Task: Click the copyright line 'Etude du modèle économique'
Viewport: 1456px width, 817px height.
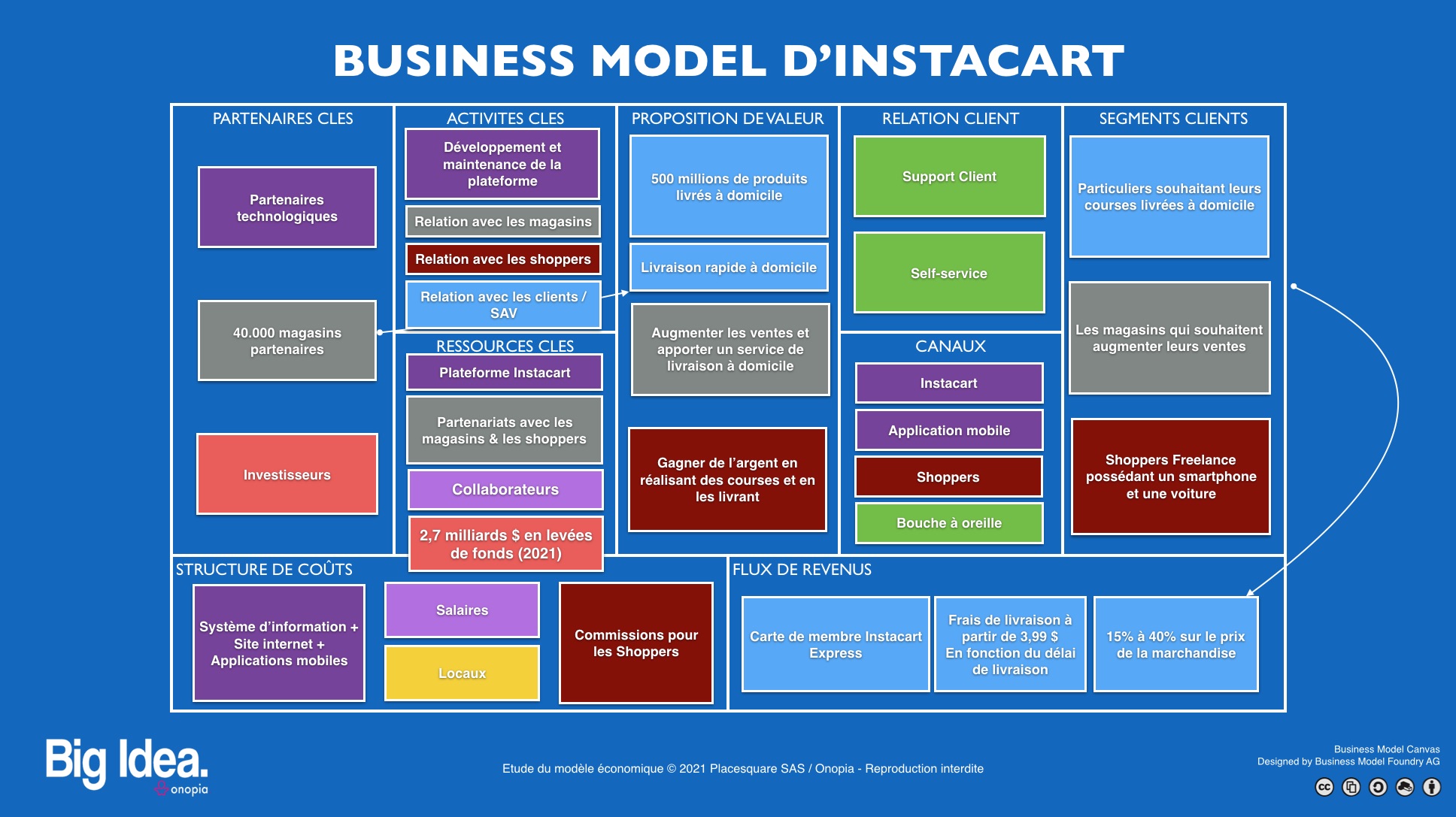Action: pyautogui.click(x=743, y=768)
